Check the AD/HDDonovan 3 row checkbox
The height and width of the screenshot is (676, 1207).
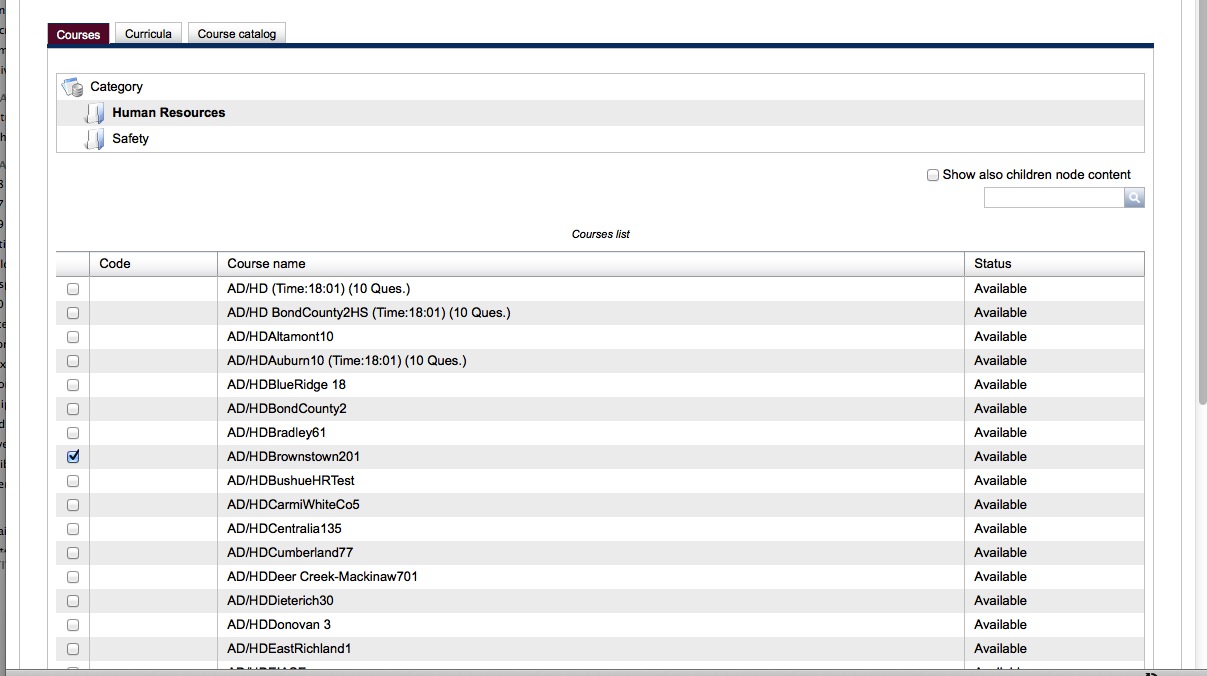tap(73, 625)
